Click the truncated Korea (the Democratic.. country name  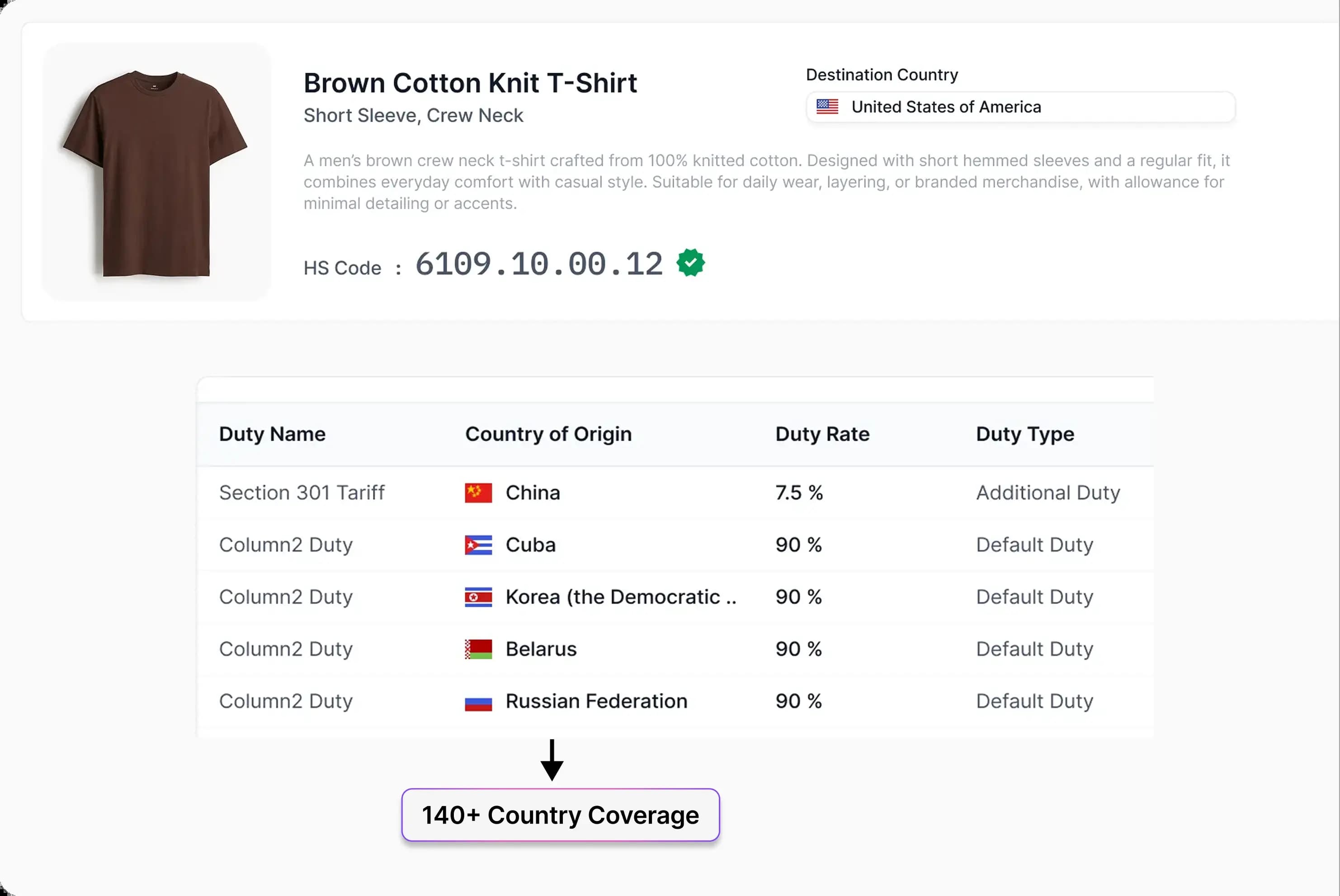[621, 597]
